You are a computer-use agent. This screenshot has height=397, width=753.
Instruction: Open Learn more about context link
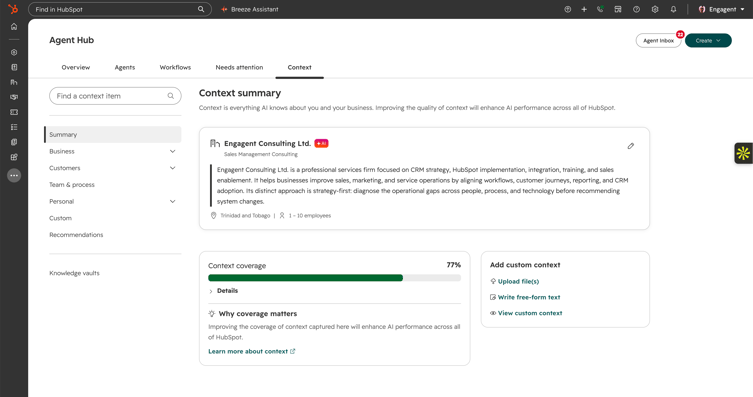tap(252, 351)
